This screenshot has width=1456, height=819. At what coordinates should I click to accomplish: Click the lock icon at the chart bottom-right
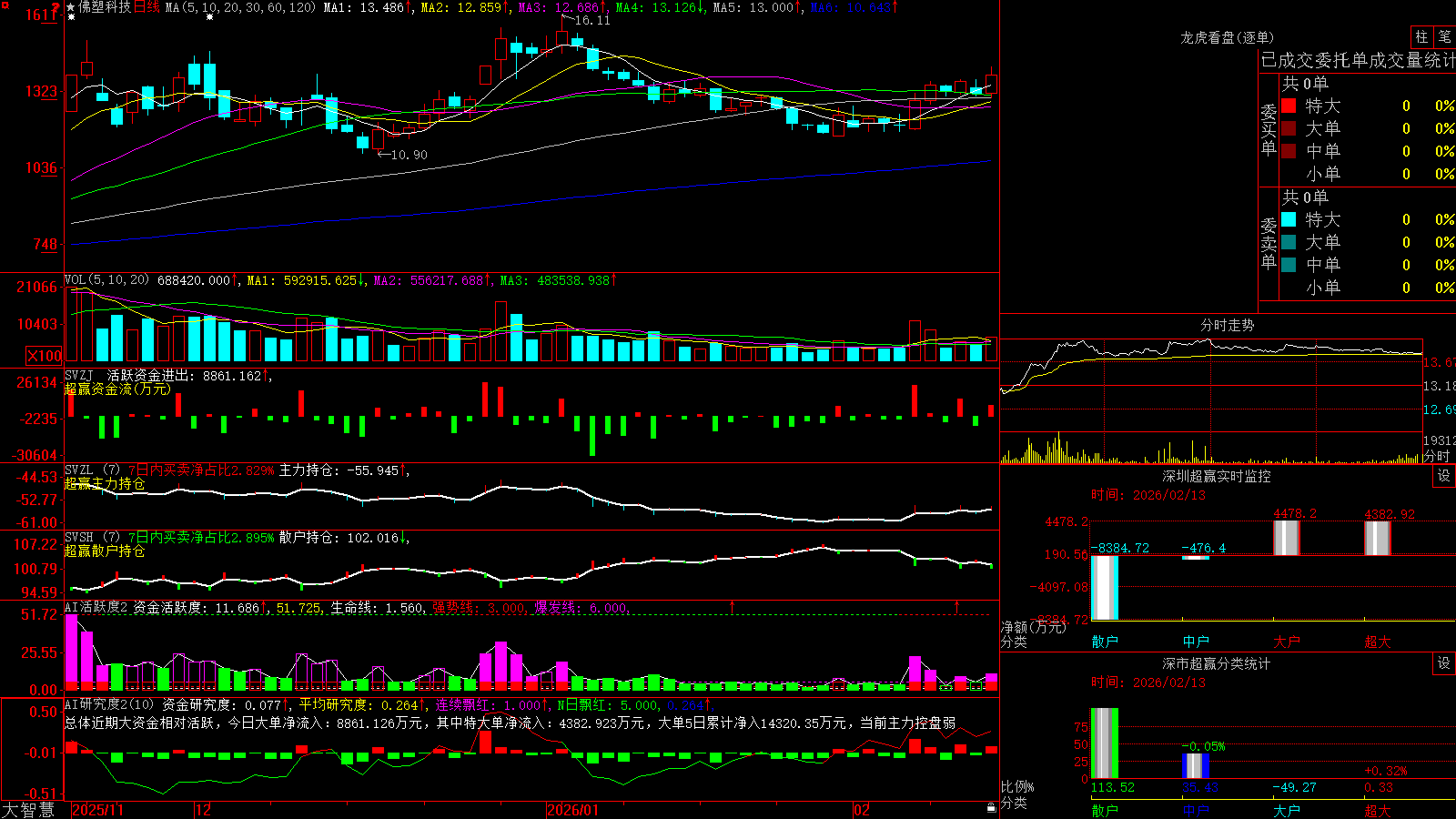pyautogui.click(x=992, y=808)
